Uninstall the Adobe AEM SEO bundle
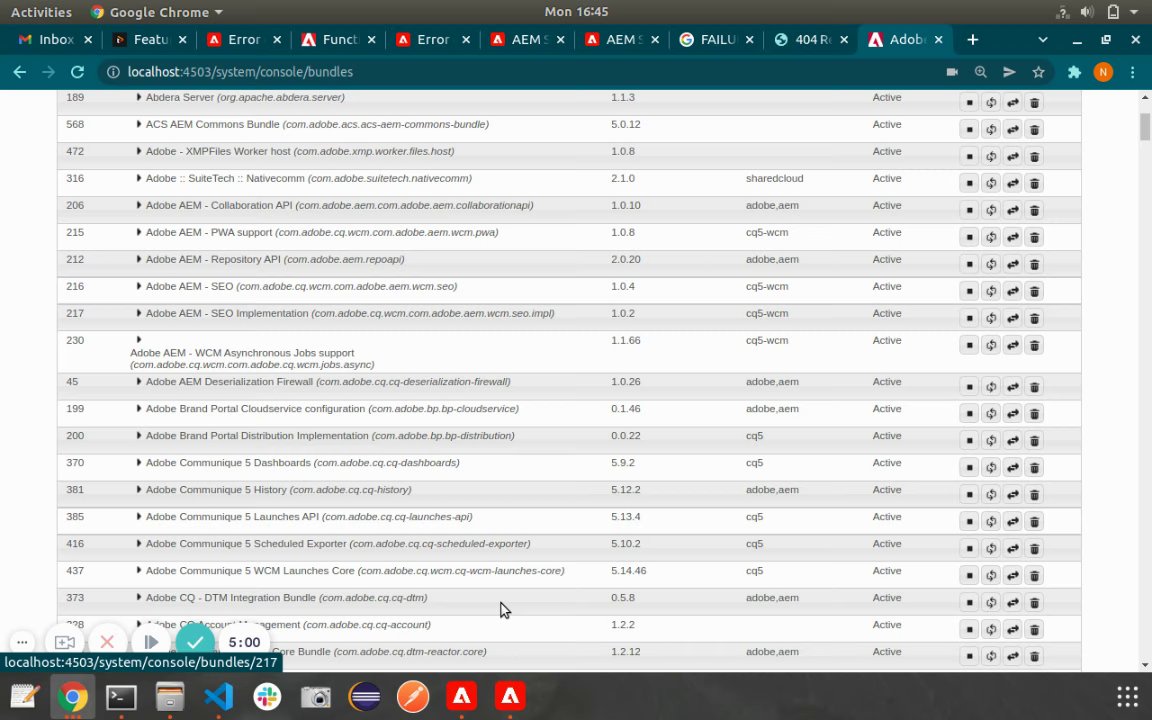Screen dimensions: 1152x720 [1034, 292]
